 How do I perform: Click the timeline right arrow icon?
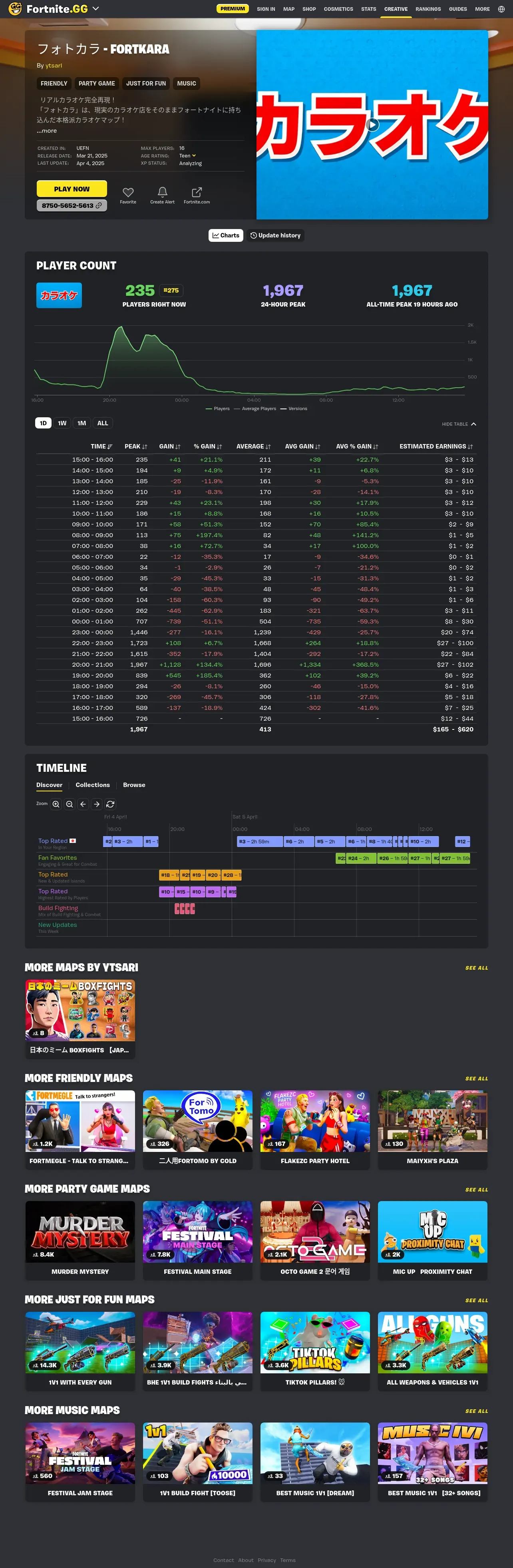pyautogui.click(x=97, y=804)
